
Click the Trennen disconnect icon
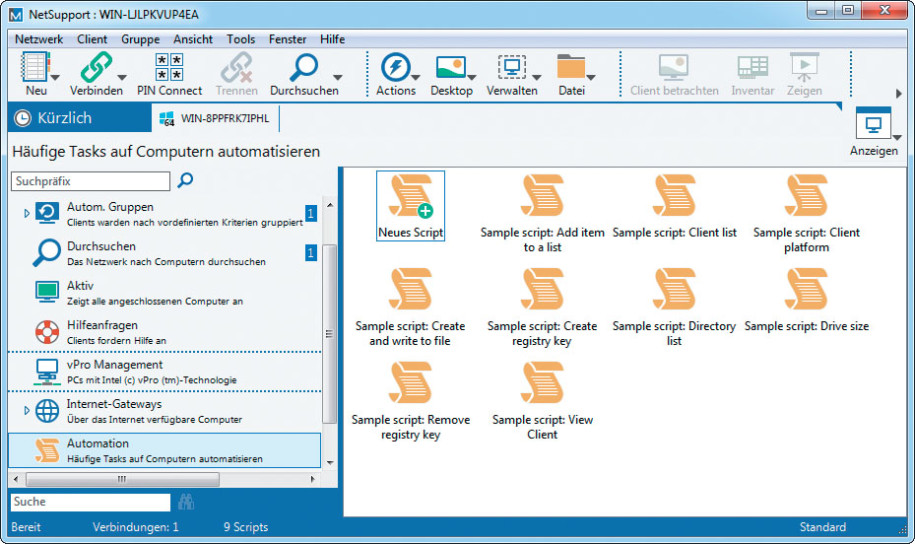coord(236,67)
